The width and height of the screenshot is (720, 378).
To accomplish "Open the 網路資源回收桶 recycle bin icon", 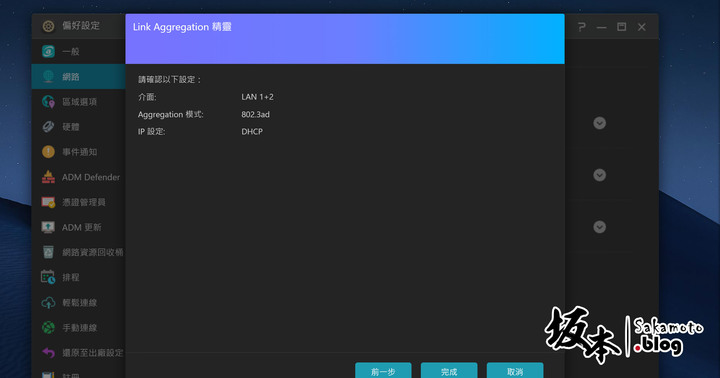I will click(x=48, y=252).
